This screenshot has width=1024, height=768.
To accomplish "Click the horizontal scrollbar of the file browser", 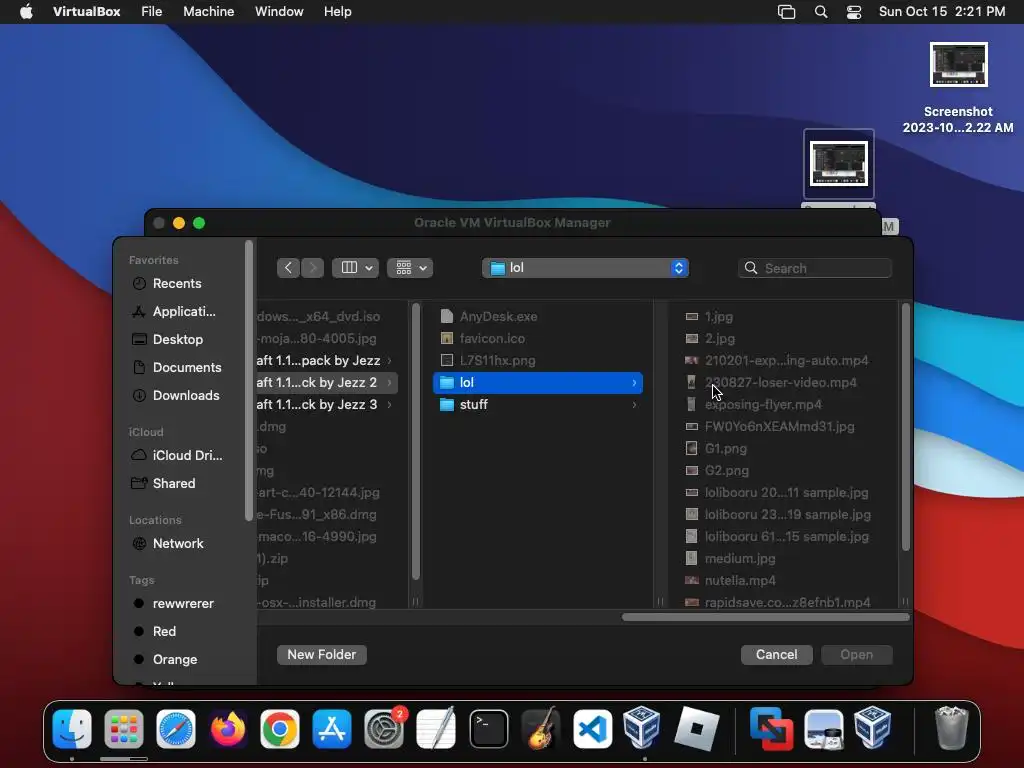I will 765,617.
